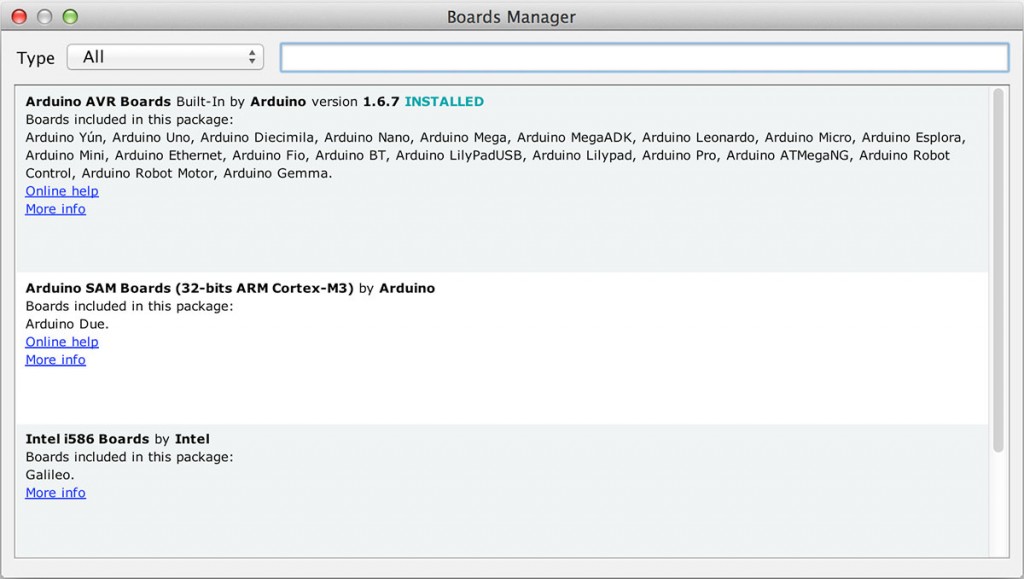1024x579 pixels.
Task: Click the vertical scrollbar of the boards list
Action: click(998, 270)
